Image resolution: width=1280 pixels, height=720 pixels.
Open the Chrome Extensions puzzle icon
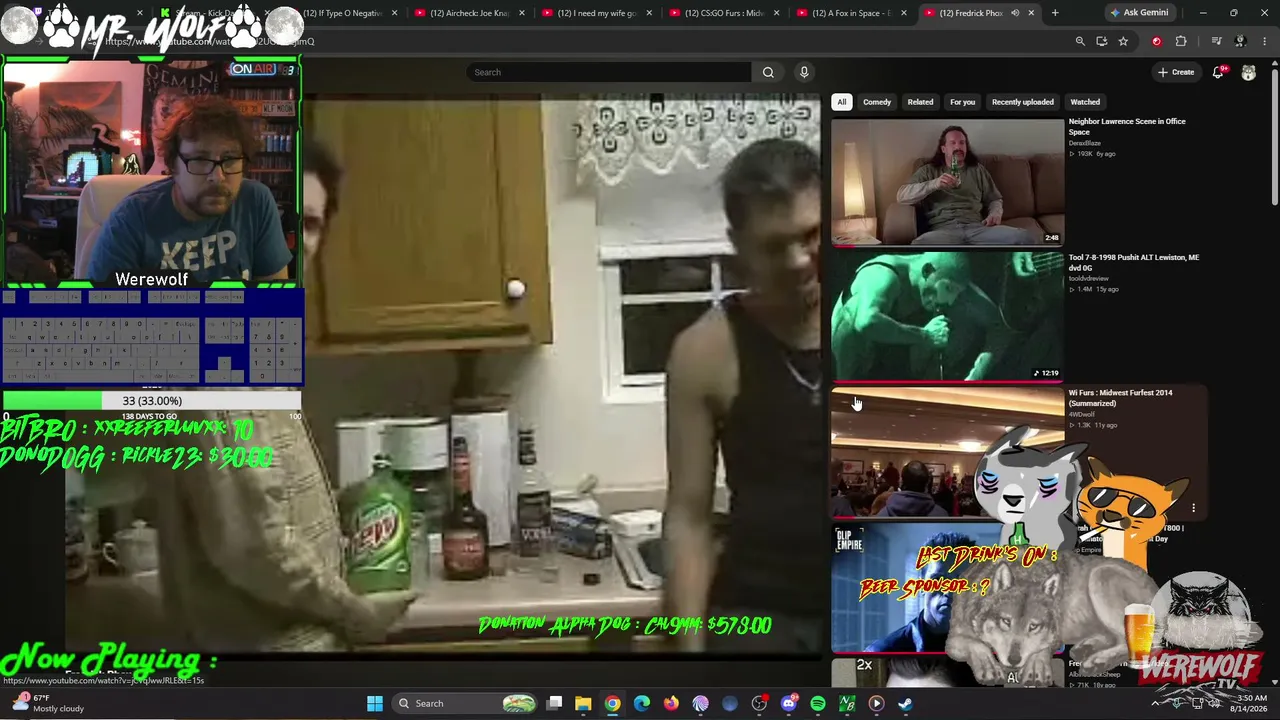click(x=1181, y=41)
